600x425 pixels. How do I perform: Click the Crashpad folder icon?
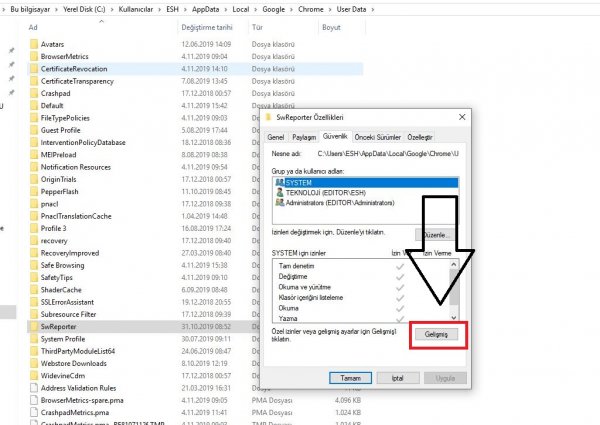click(x=33, y=92)
